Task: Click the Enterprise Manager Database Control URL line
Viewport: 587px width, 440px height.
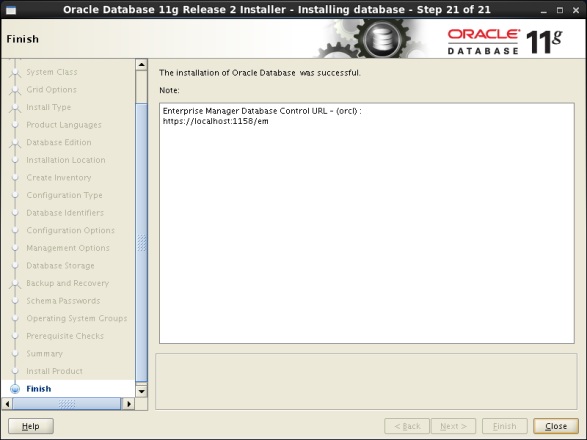Action: coord(262,111)
